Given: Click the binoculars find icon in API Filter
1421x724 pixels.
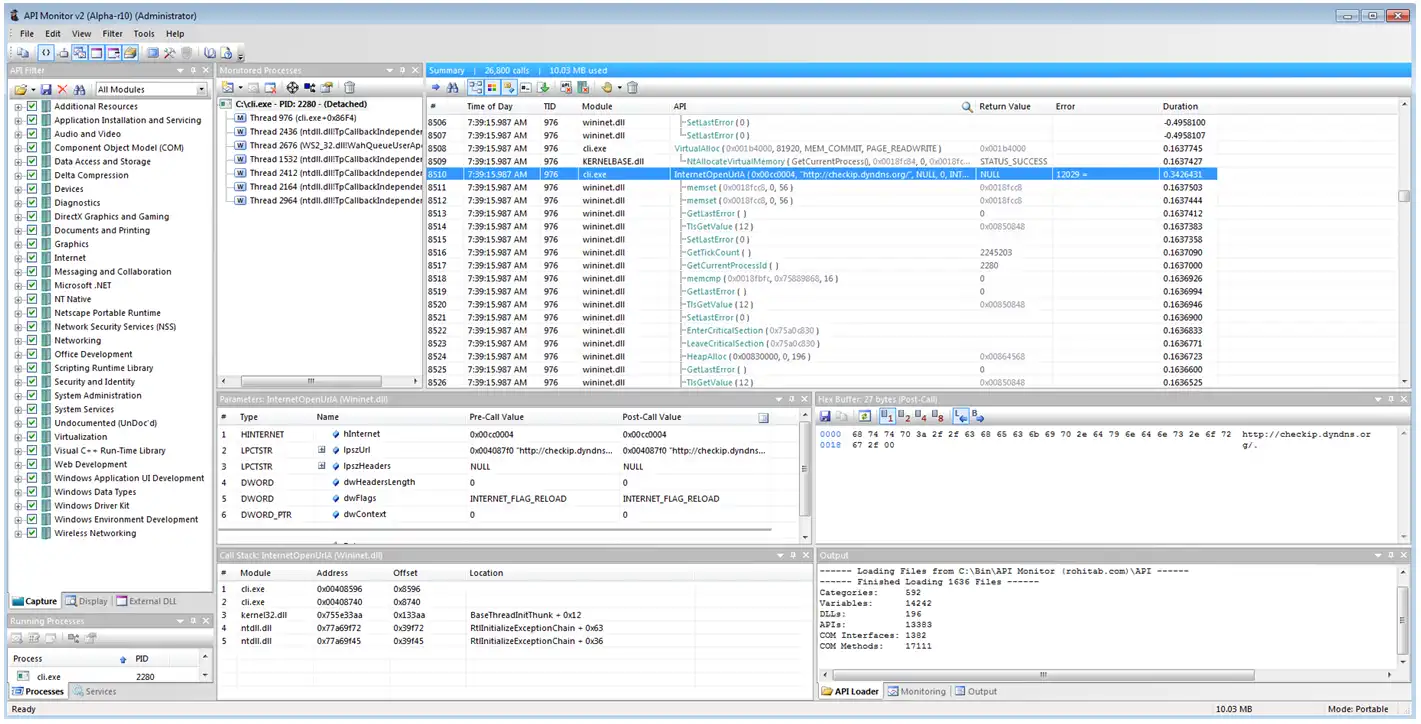Looking at the screenshot, I should click(79, 90).
